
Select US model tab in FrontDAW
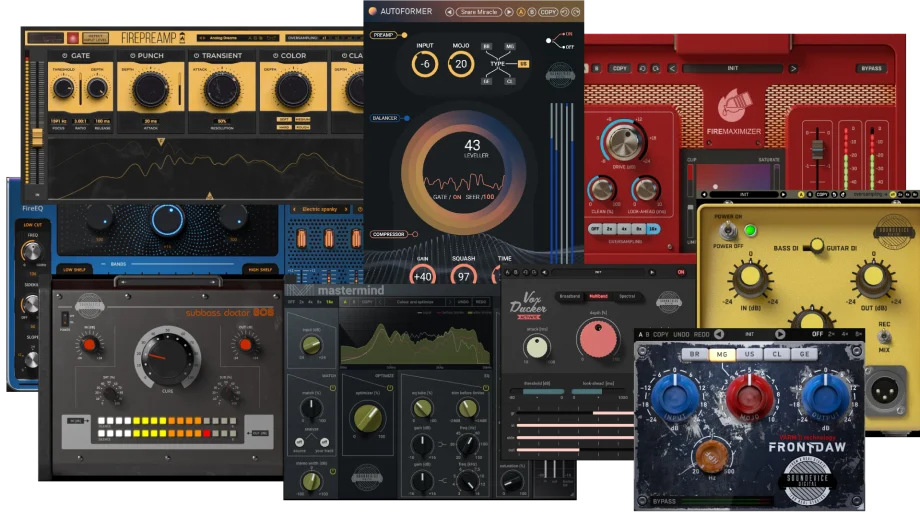(x=749, y=354)
